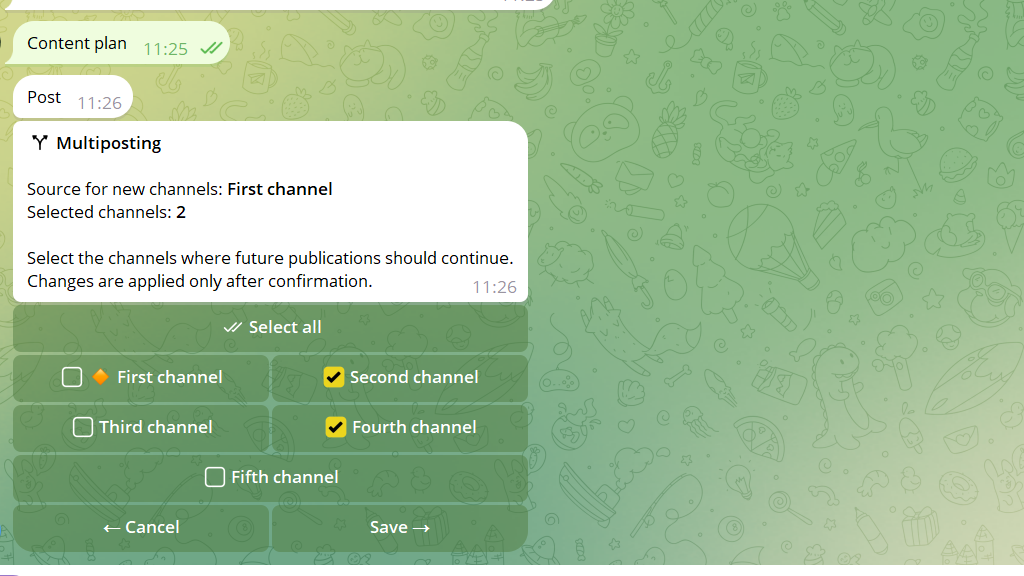The width and height of the screenshot is (1024, 576).
Task: Click the bold First channel source text
Action: click(x=280, y=189)
